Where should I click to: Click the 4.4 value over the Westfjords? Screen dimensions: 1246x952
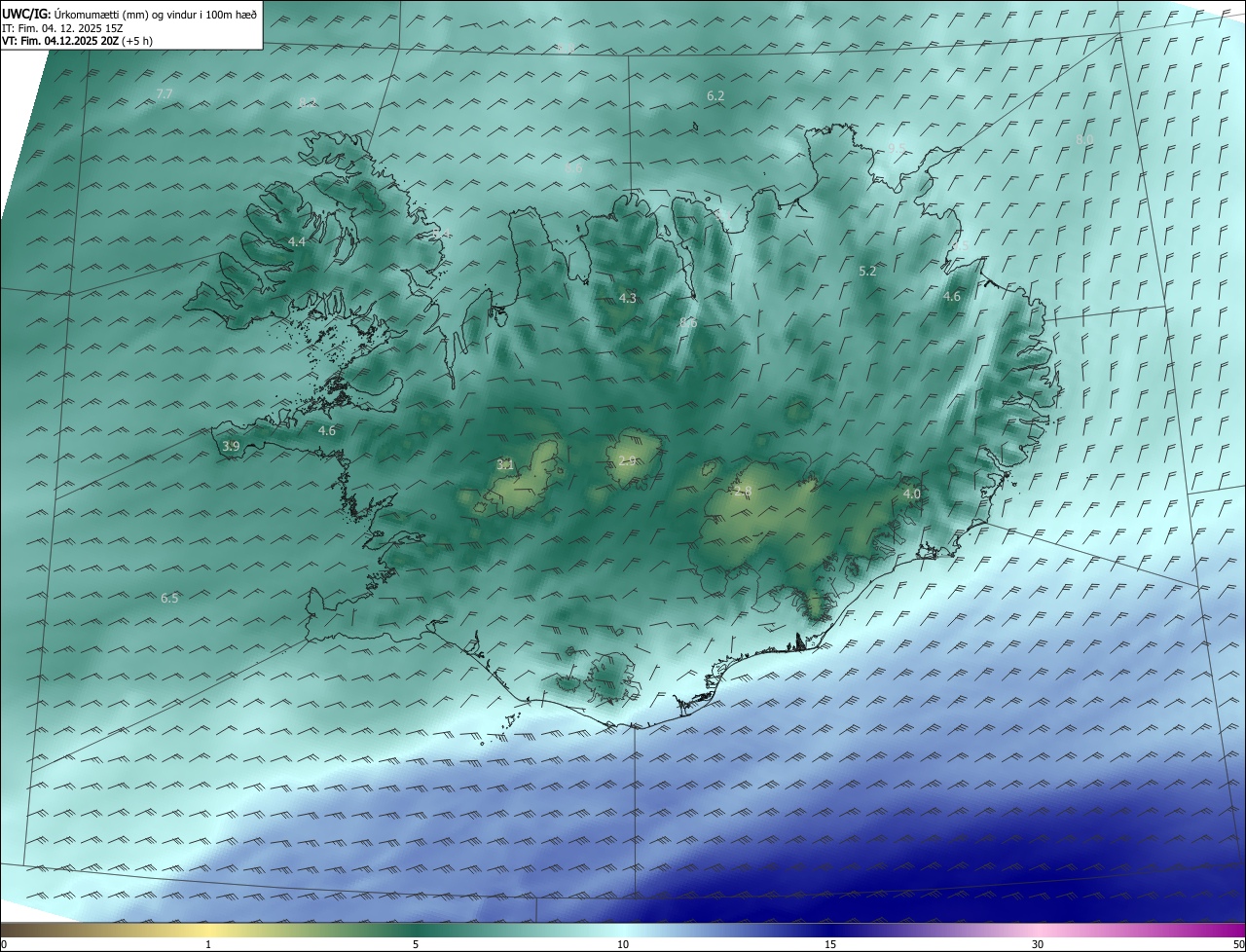(x=297, y=241)
